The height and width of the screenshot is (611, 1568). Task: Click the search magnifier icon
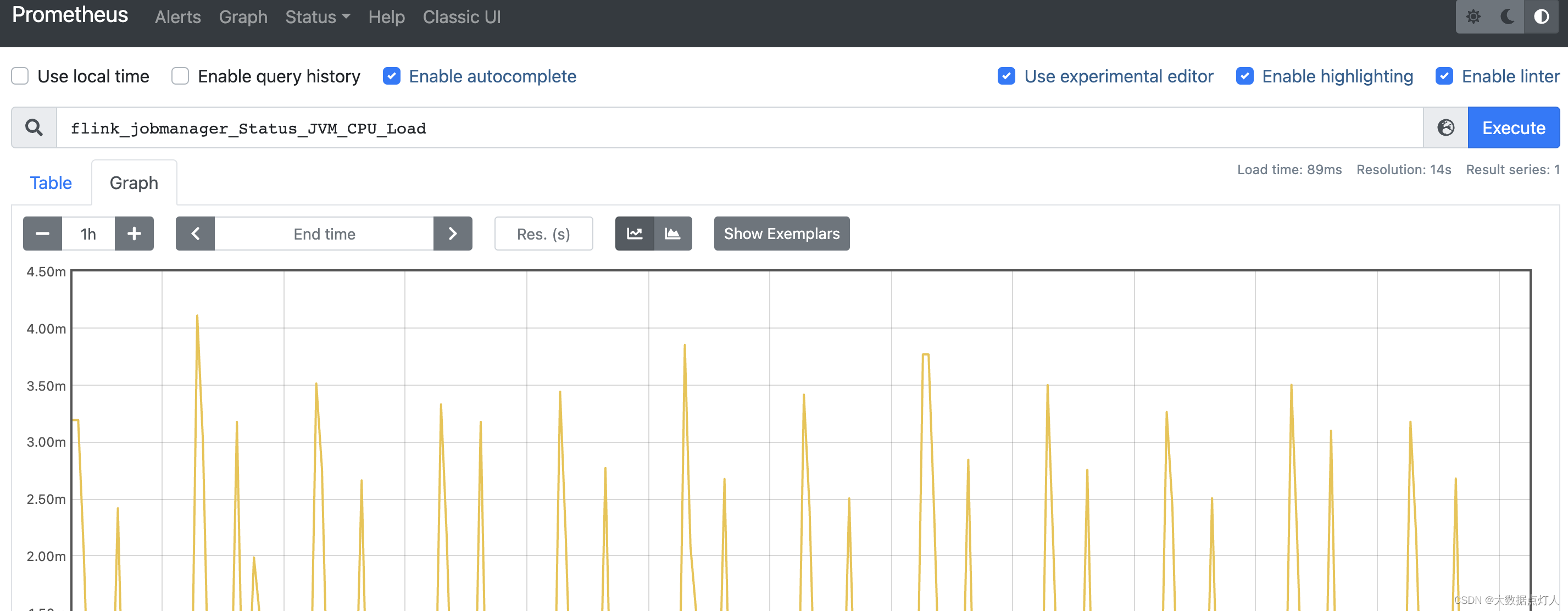(x=34, y=128)
